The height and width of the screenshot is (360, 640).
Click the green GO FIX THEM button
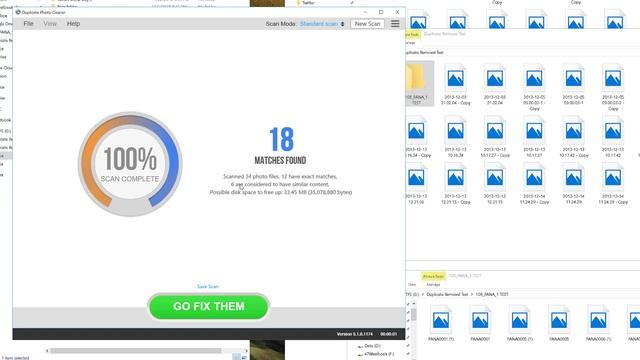pyautogui.click(x=209, y=307)
